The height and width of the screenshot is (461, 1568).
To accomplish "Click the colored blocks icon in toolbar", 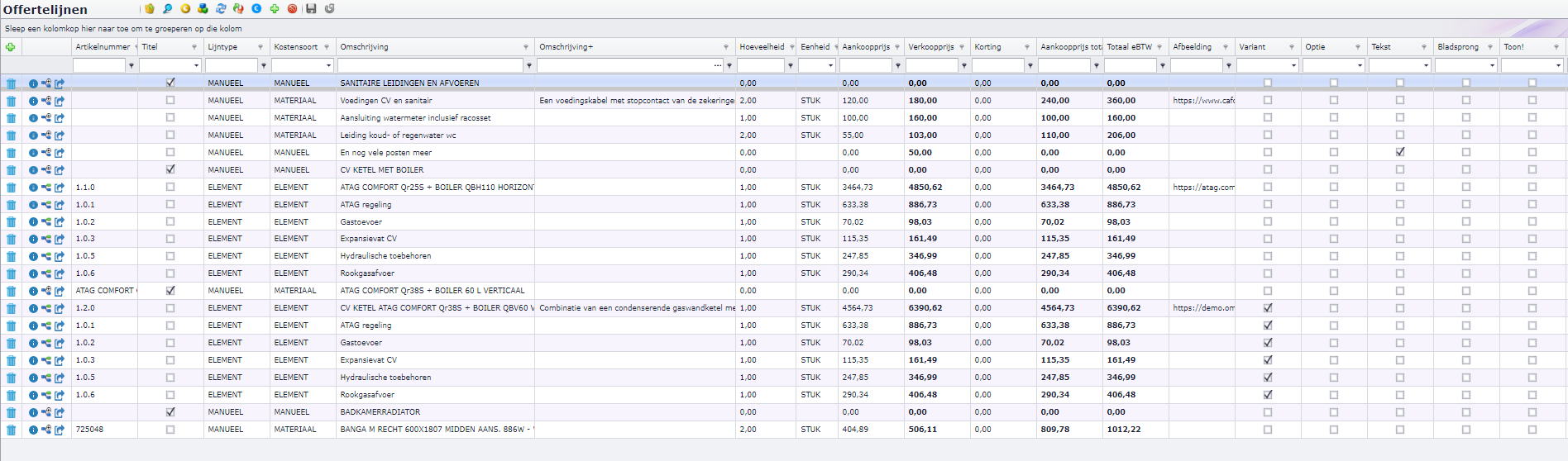I will (203, 8).
